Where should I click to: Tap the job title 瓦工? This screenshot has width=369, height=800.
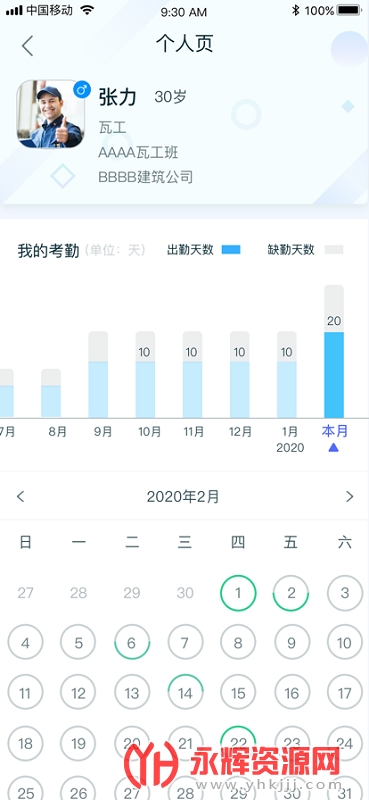coord(112,128)
